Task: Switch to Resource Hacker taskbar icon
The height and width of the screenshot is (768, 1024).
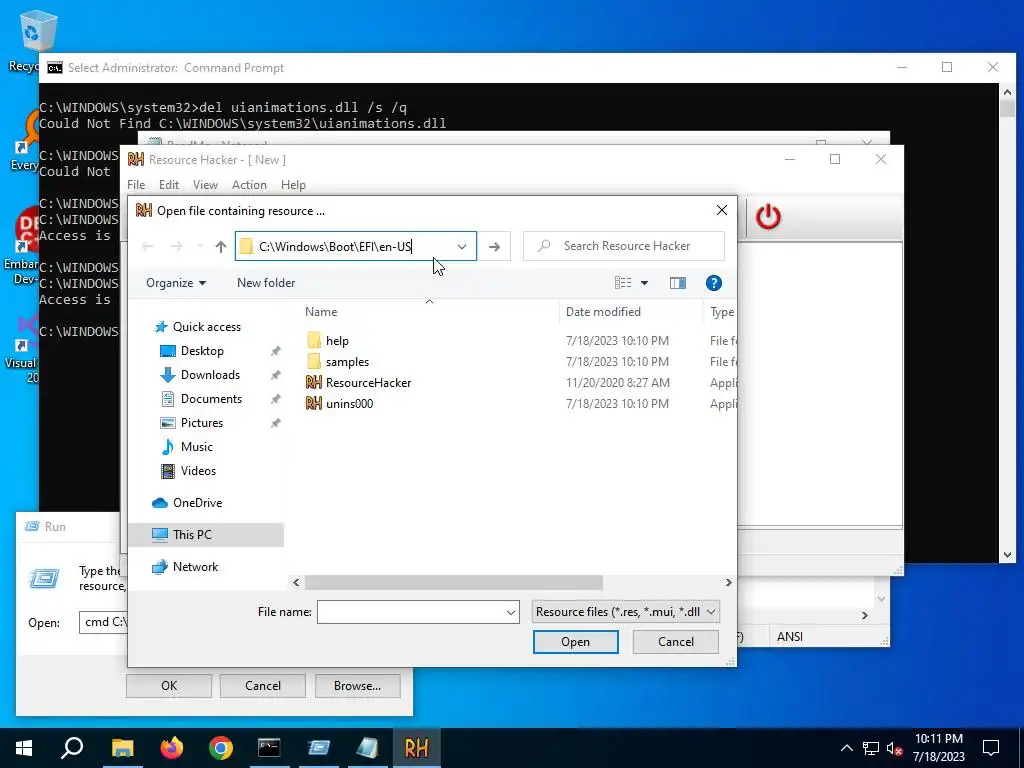Action: (417, 748)
